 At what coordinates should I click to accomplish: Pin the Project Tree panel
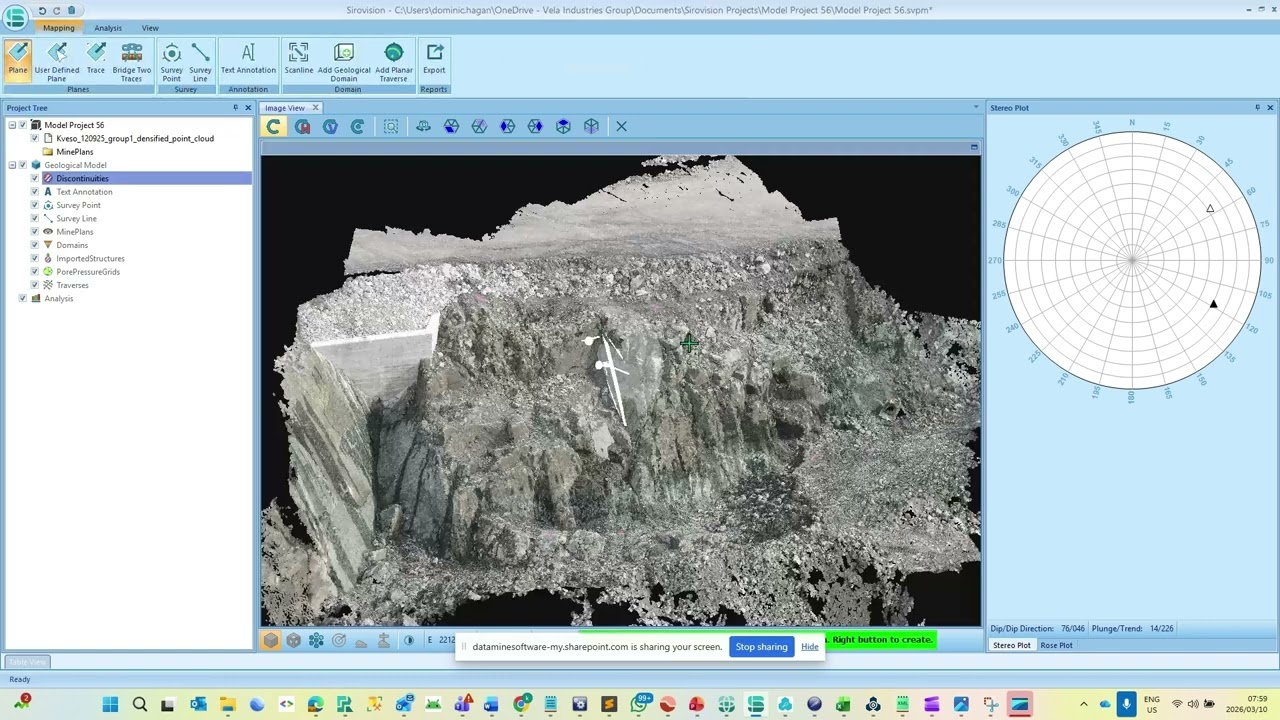point(236,108)
